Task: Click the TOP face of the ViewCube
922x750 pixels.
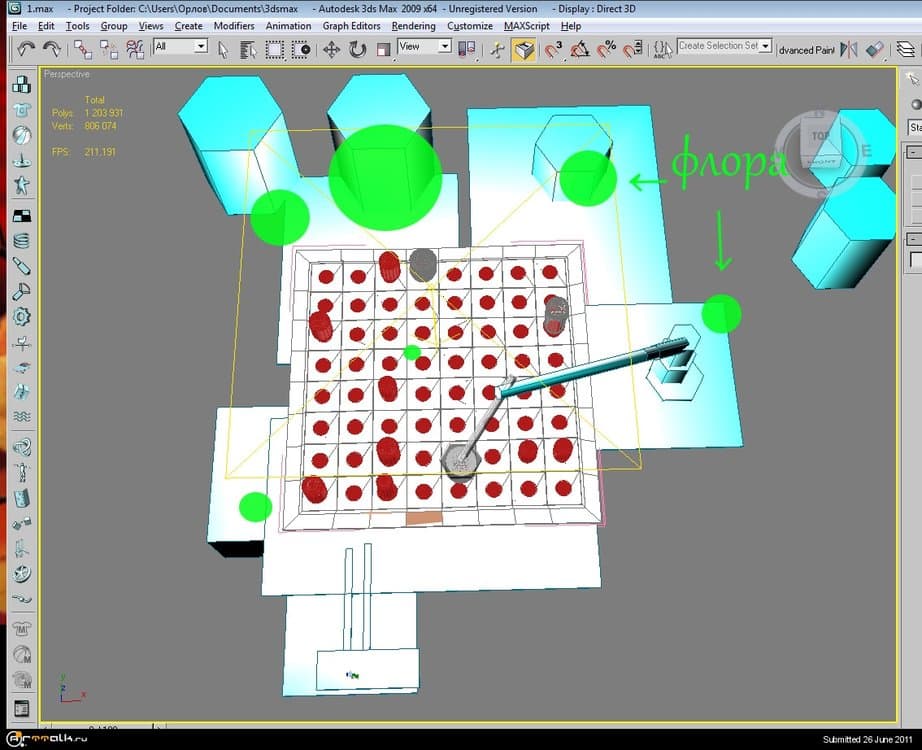Action: tap(818, 134)
